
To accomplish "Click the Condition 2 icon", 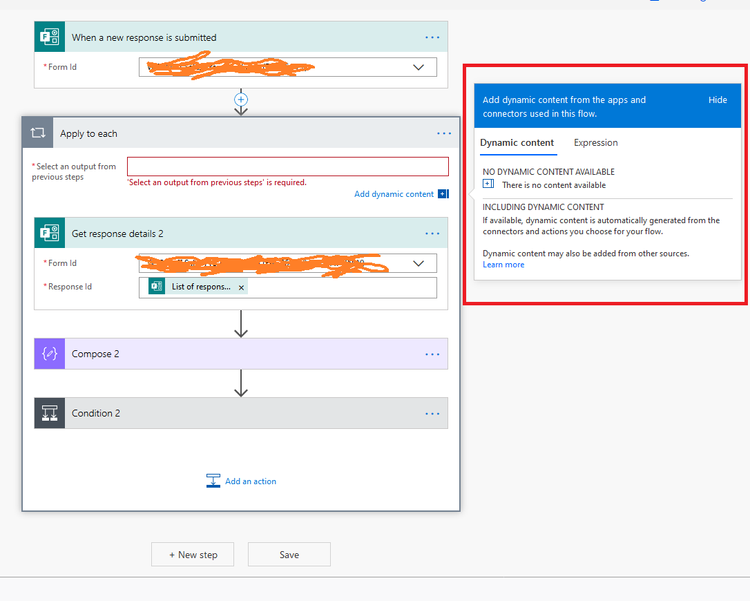I will coord(50,413).
